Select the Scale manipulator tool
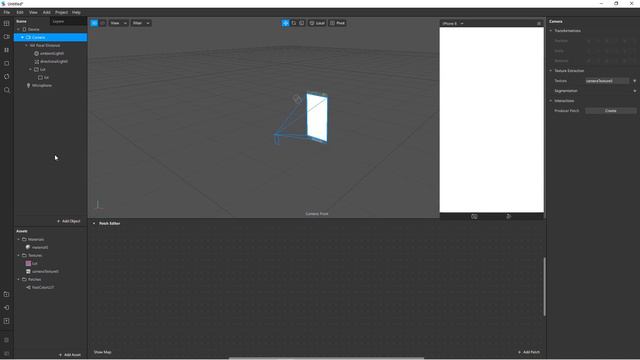The height and width of the screenshot is (360, 640). tap(302, 23)
